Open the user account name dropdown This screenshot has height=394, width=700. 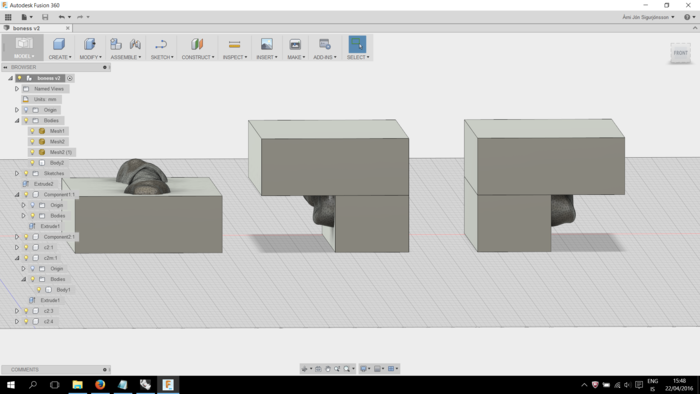[x=648, y=17]
